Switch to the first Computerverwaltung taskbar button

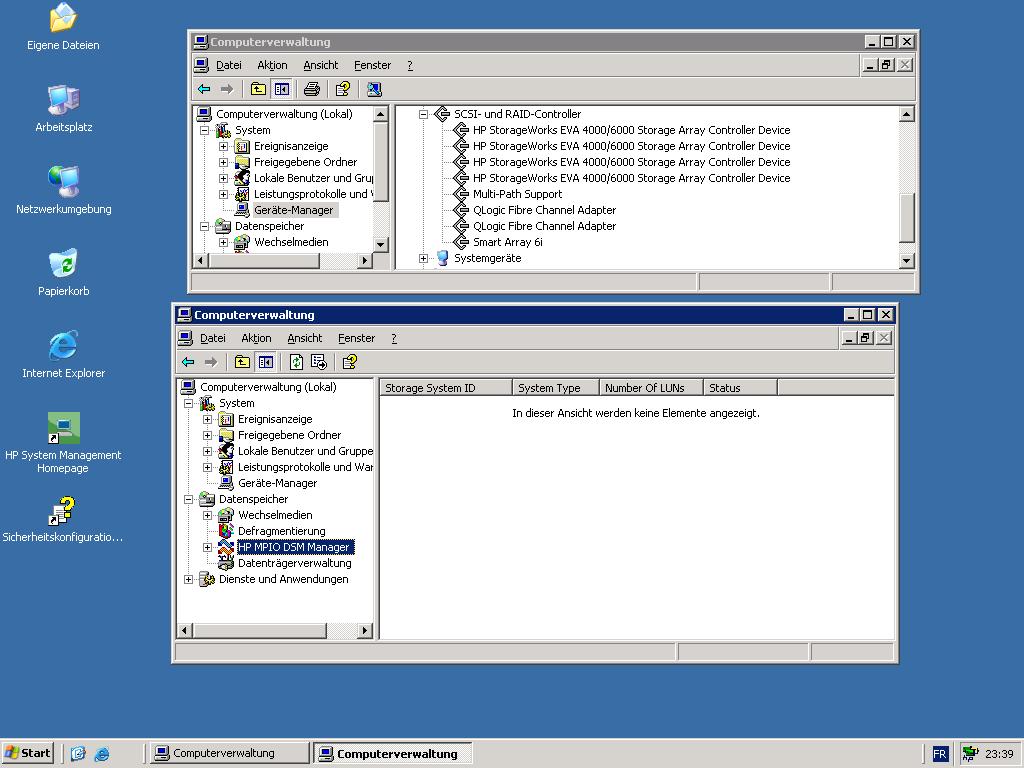[x=229, y=753]
